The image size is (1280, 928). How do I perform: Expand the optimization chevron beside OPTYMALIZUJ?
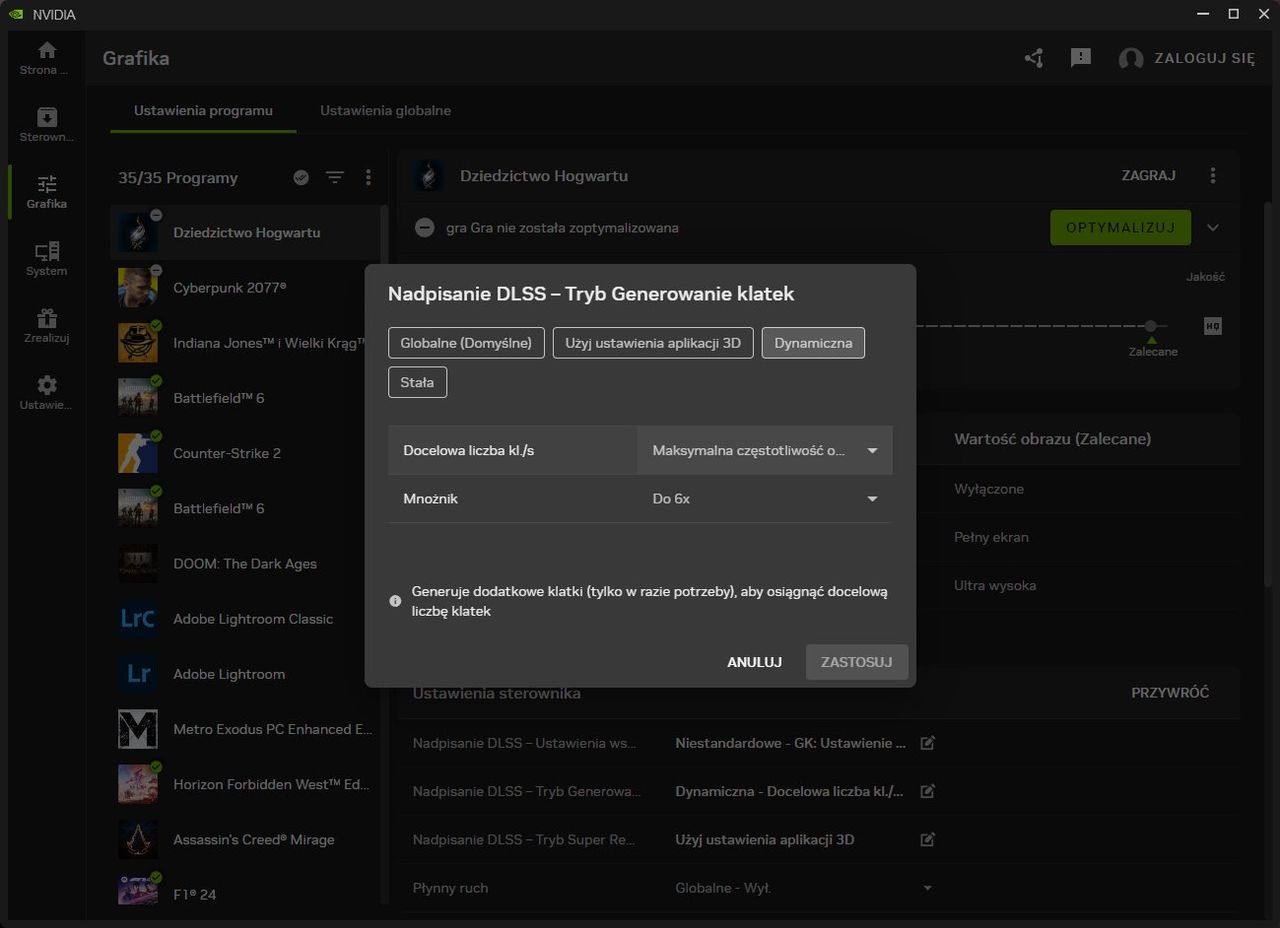coord(1213,228)
